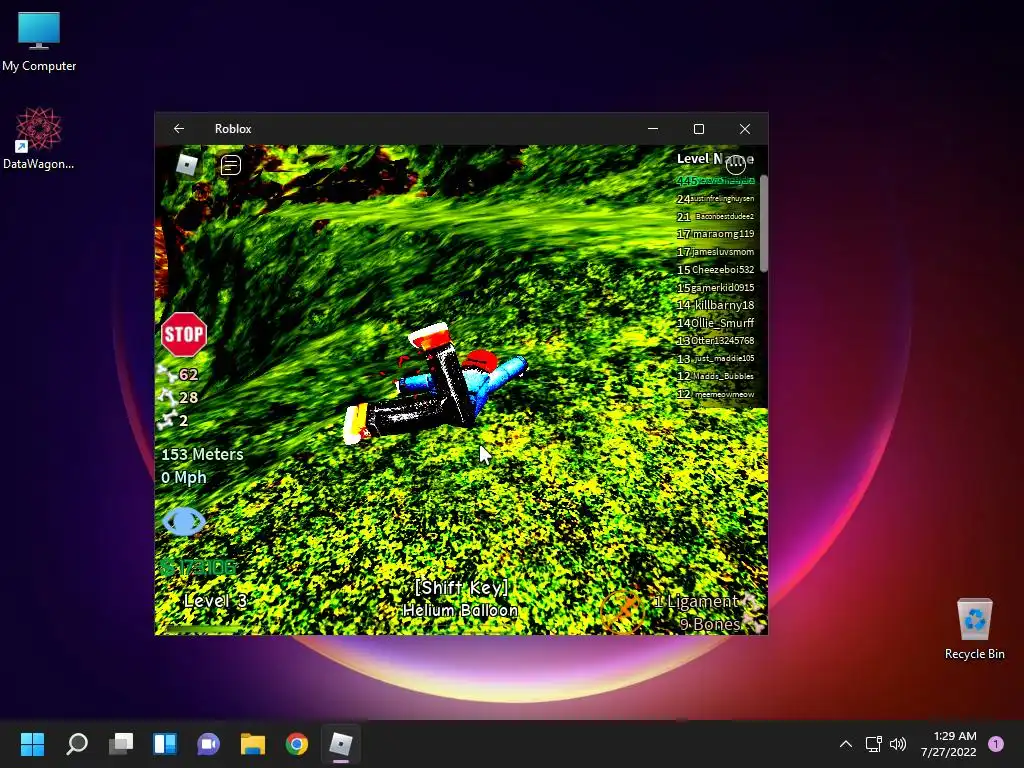The width and height of the screenshot is (1024, 768).
Task: Select leaderboard player Madds_Bubbles
Action: (x=715, y=376)
